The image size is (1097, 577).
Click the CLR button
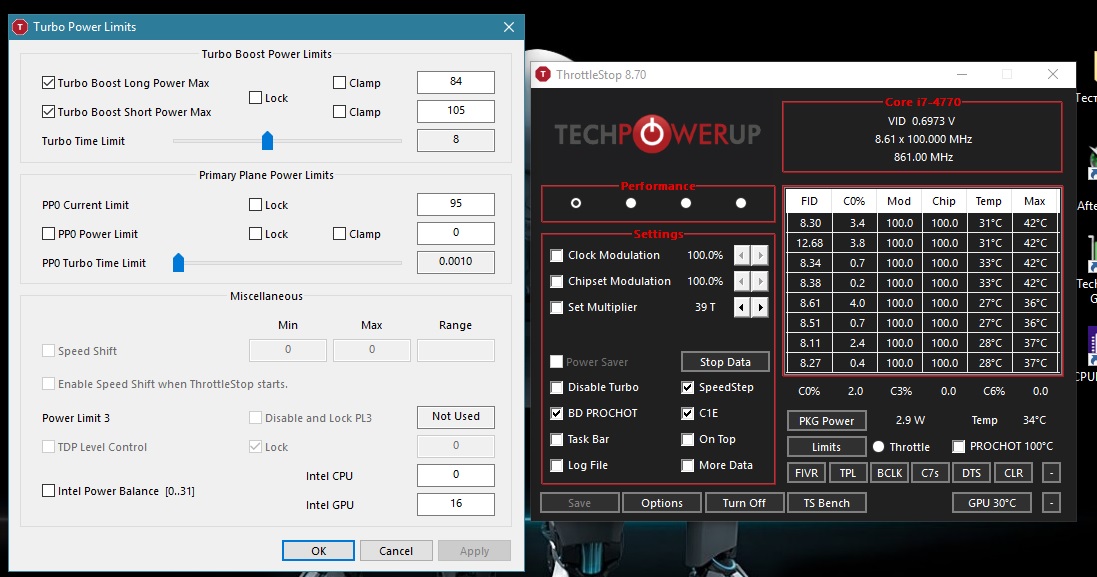pyautogui.click(x=1013, y=473)
